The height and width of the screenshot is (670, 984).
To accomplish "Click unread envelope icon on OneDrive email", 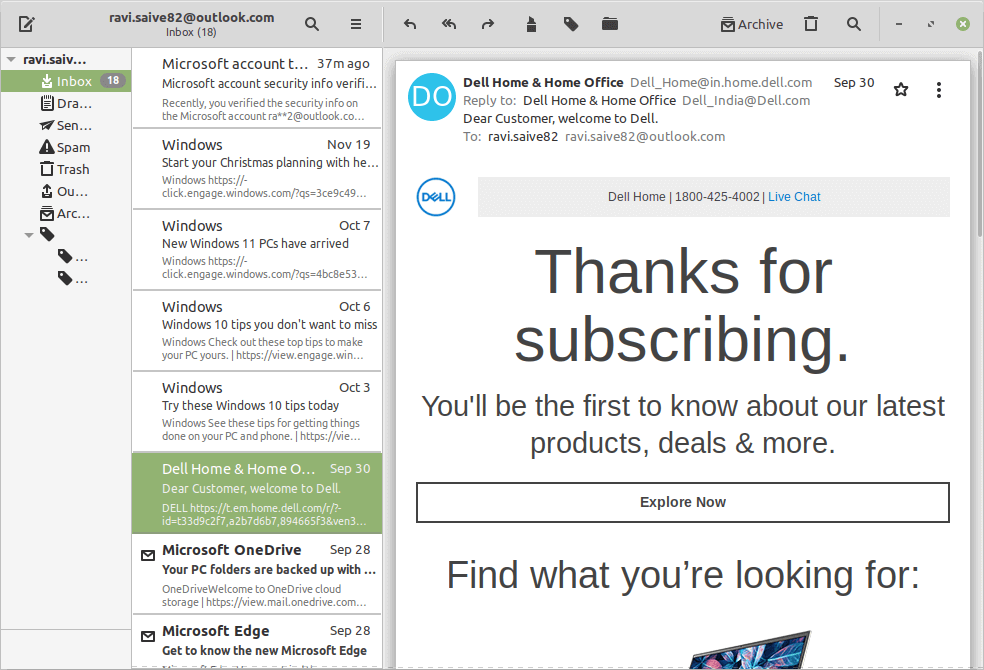I will (148, 555).
